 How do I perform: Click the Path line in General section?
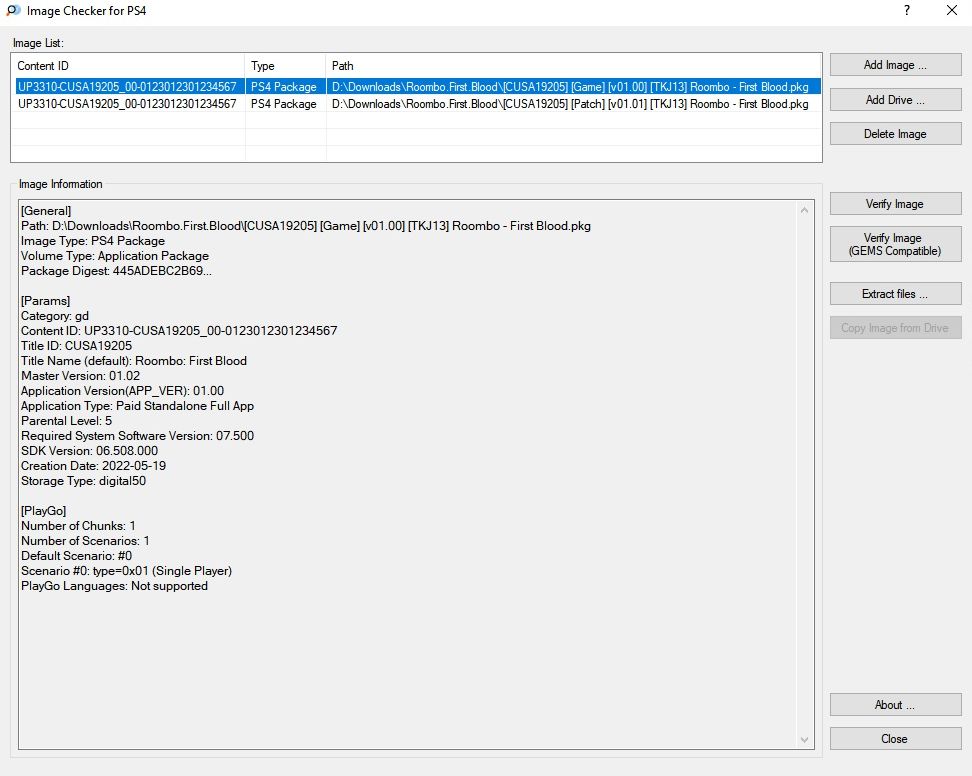click(x=306, y=226)
